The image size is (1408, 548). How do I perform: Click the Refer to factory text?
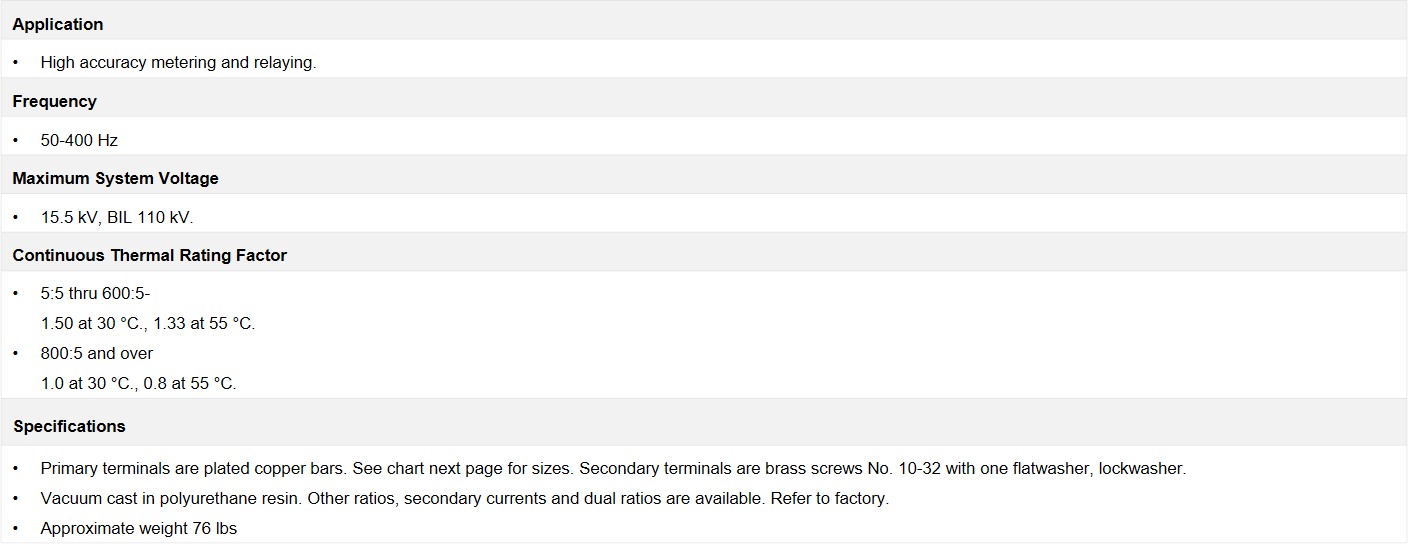[x=829, y=498]
